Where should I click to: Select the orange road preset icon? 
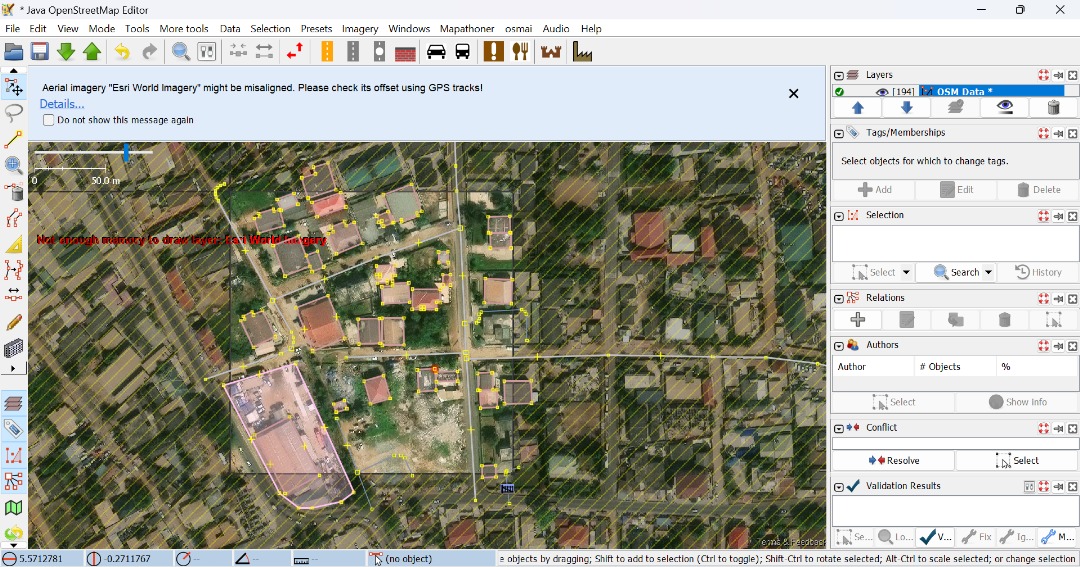(327, 52)
